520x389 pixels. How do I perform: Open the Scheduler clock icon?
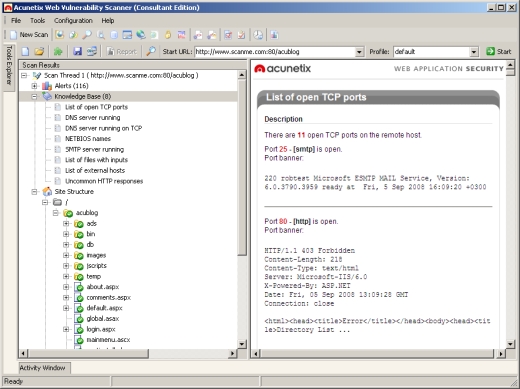(258, 35)
